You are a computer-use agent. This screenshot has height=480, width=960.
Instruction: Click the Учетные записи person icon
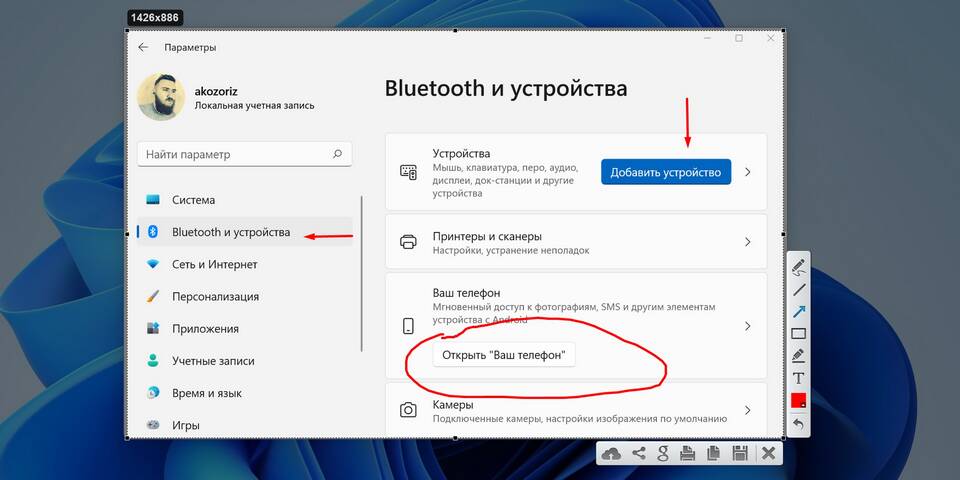click(x=153, y=361)
